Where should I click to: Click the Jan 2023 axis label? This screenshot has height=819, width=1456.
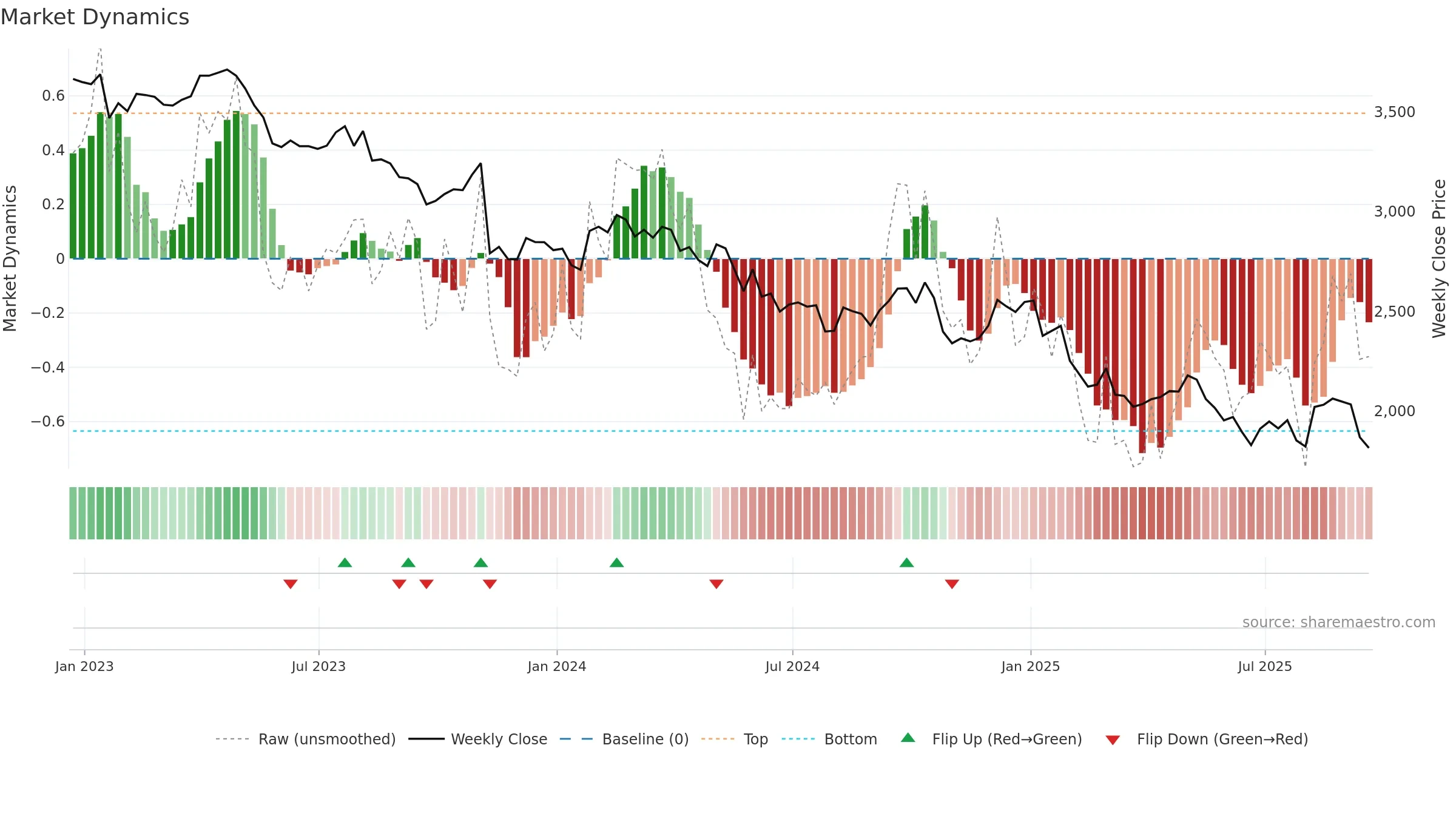[84, 666]
